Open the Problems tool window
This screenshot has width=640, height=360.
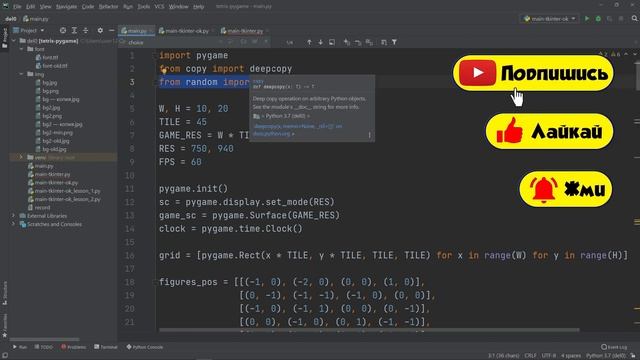(73, 347)
